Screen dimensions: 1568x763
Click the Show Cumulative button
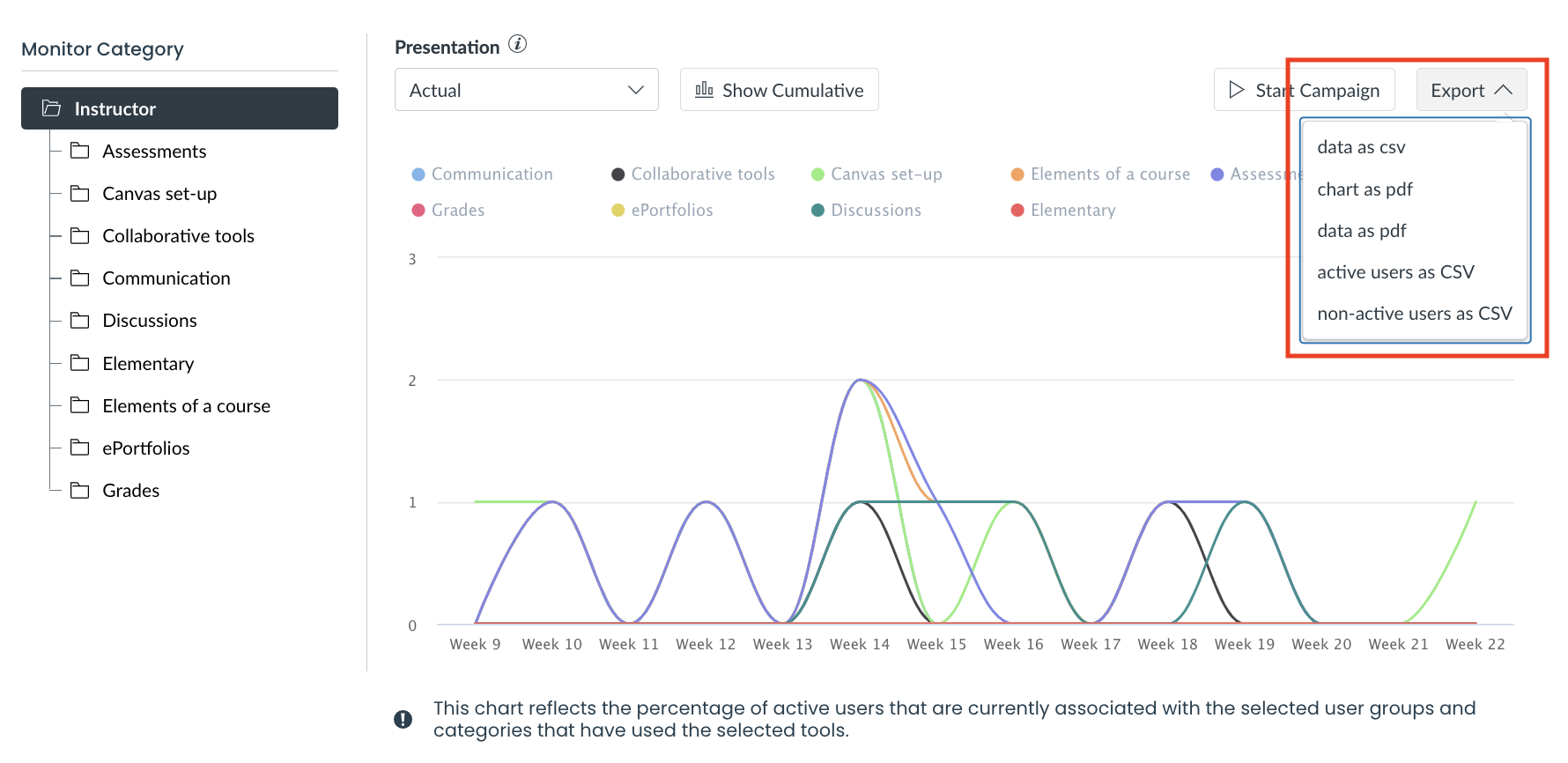coord(779,90)
